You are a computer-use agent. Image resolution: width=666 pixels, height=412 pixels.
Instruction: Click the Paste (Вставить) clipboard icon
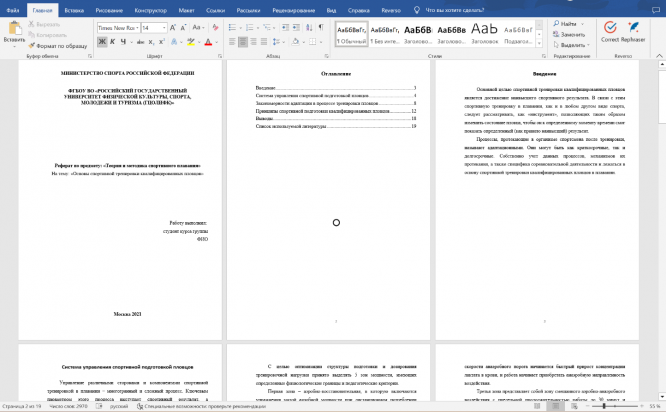[14, 28]
